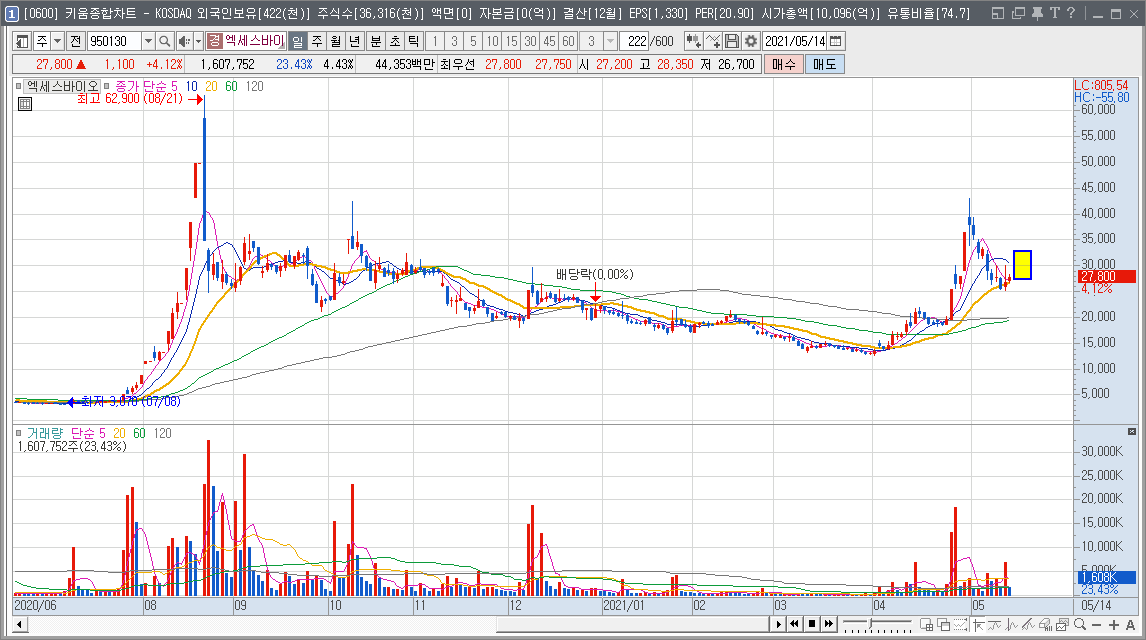The width and height of the screenshot is (1146, 640).
Task: Open chart settings gear icon
Action: point(751,42)
